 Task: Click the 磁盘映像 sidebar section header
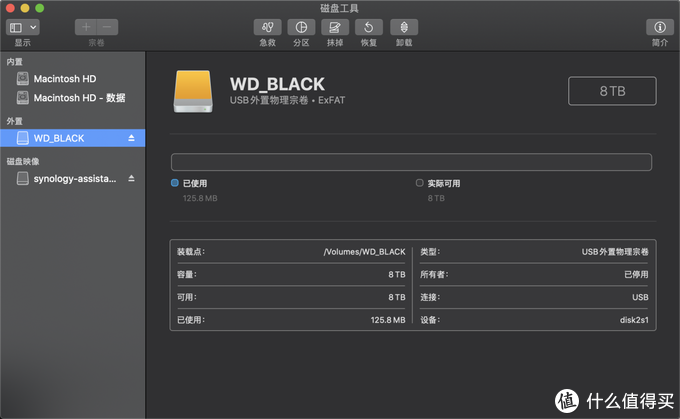pos(23,161)
